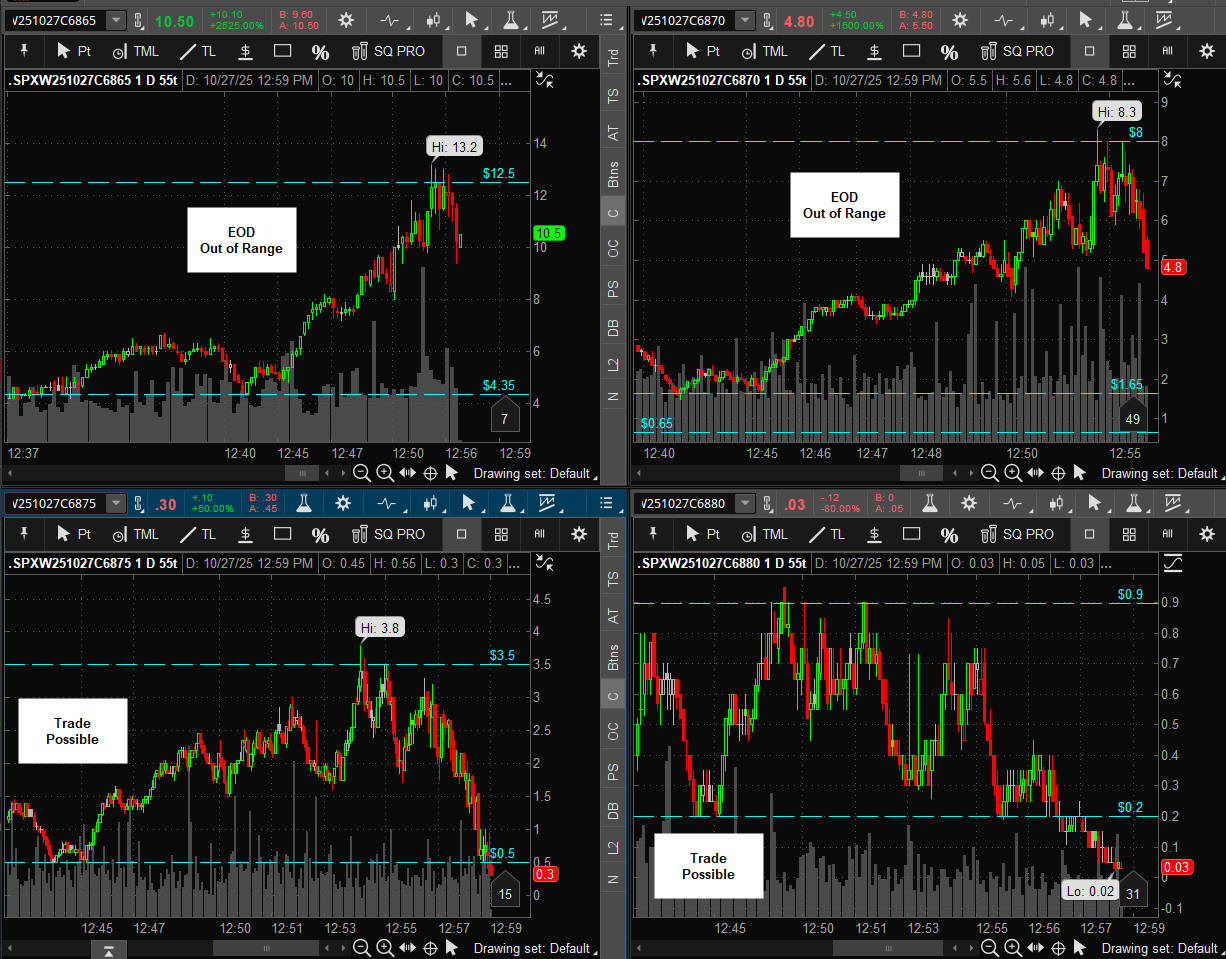Select single chart layout in C6880 toolbar
The width and height of the screenshot is (1226, 959).
point(1089,535)
